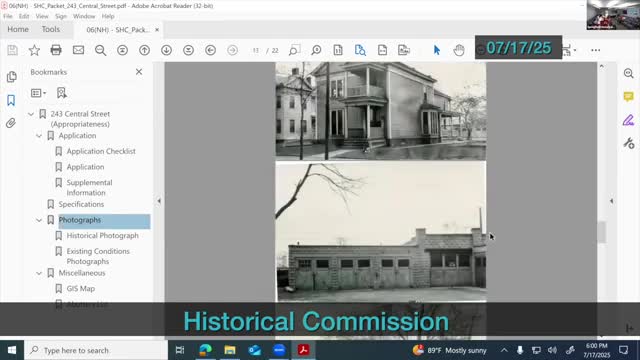Viewport: 640px width, 360px height.
Task: Collapse the 243 Central Street bookmark
Action: 31,114
